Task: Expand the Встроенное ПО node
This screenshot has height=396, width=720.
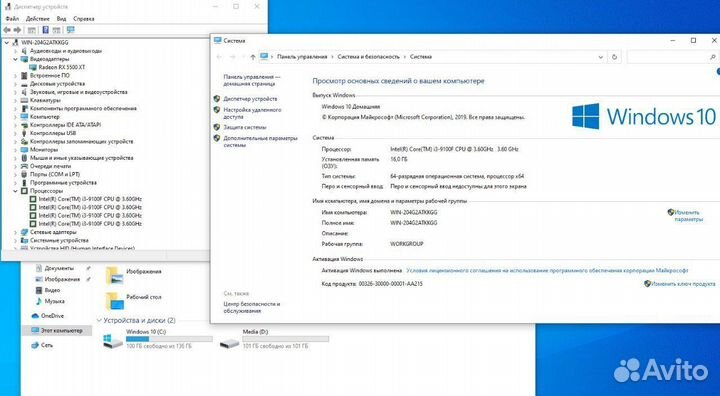Action: pyautogui.click(x=15, y=76)
